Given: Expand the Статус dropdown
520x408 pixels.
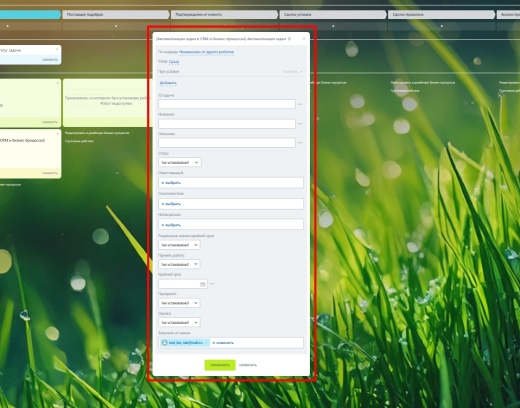Looking at the screenshot, I should (180, 162).
